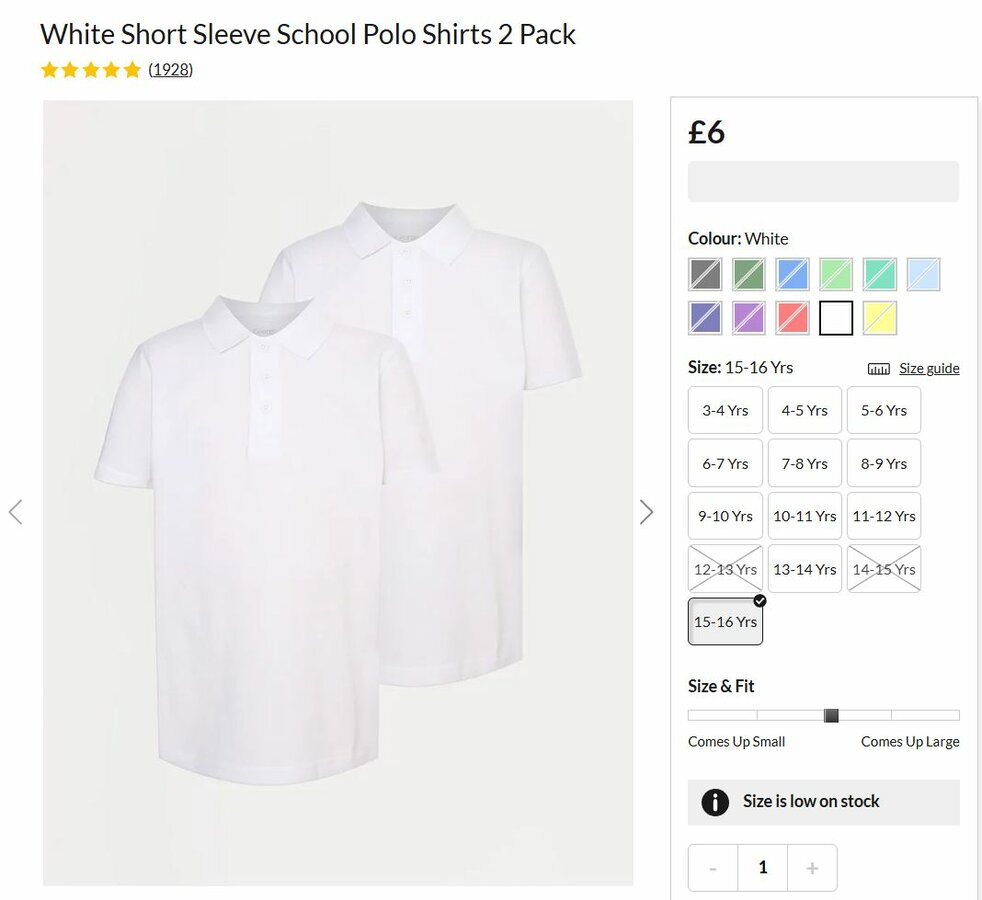Pick the purple colour swatch
This screenshot has width=982, height=900.
(748, 318)
